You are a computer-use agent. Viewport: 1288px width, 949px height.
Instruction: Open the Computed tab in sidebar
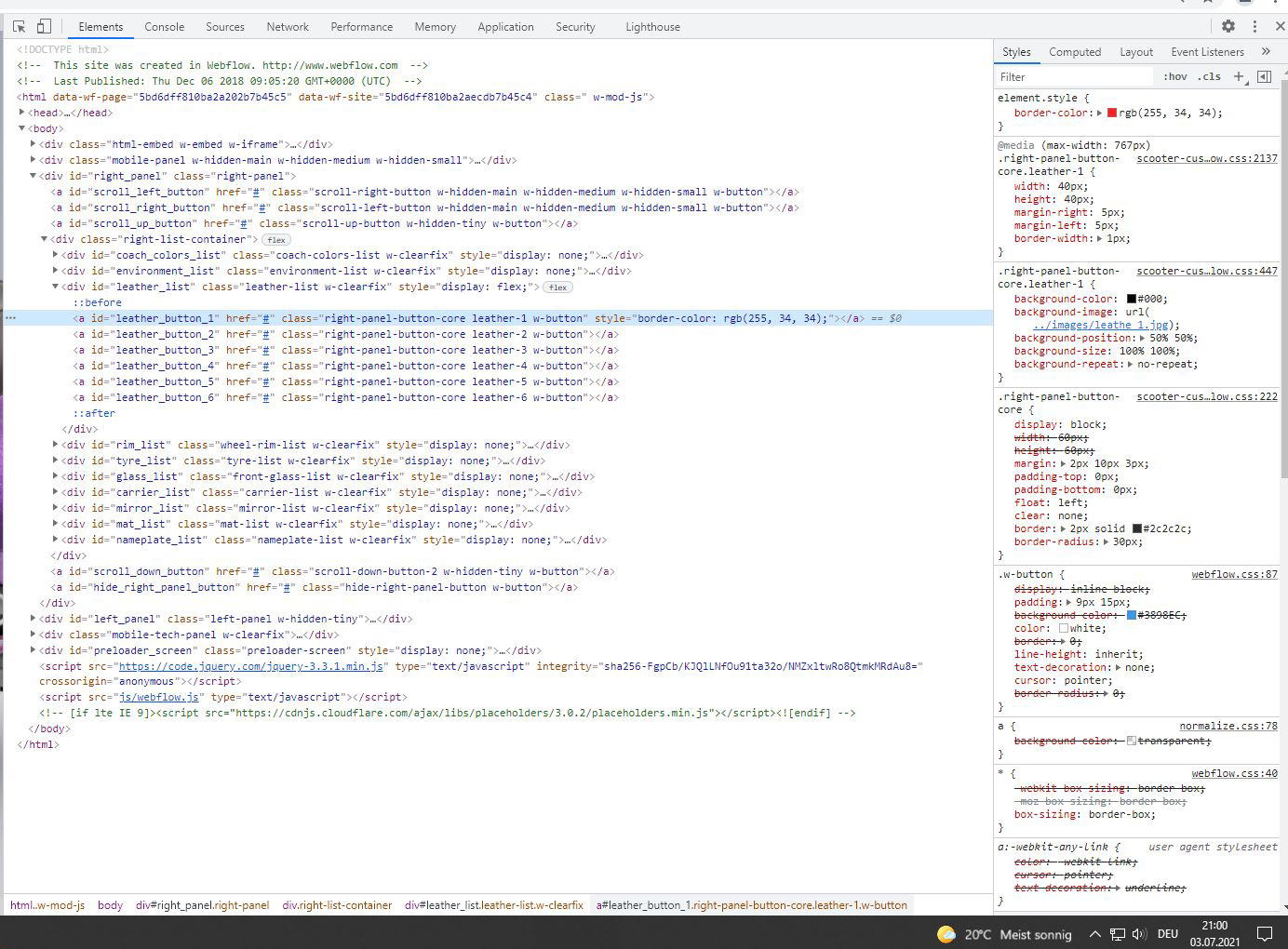coord(1074,52)
